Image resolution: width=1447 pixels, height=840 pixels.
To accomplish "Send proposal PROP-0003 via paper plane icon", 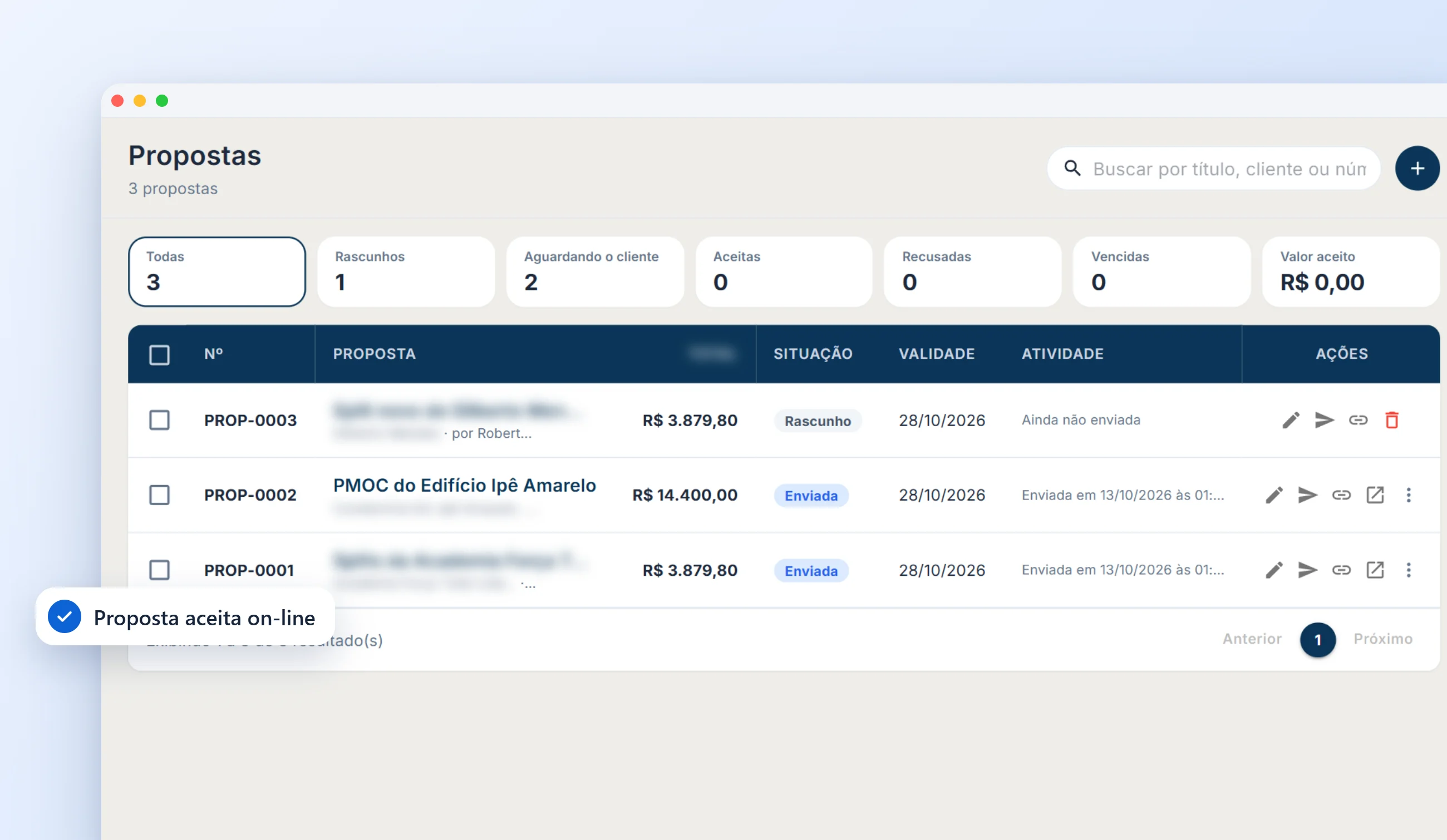I will click(x=1324, y=420).
